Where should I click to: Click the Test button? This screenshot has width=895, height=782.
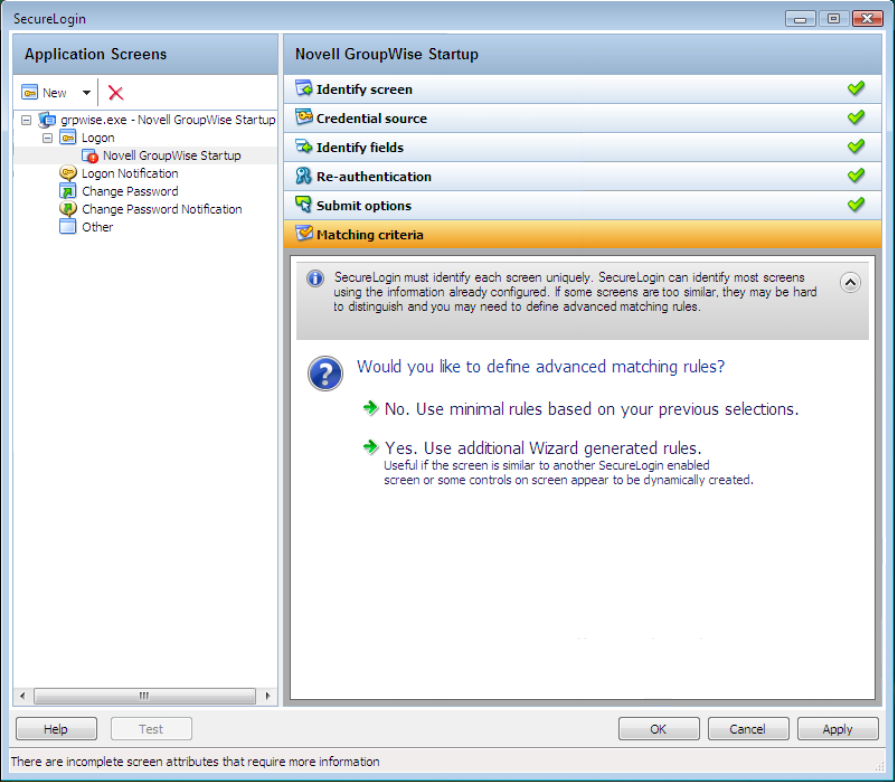151,729
